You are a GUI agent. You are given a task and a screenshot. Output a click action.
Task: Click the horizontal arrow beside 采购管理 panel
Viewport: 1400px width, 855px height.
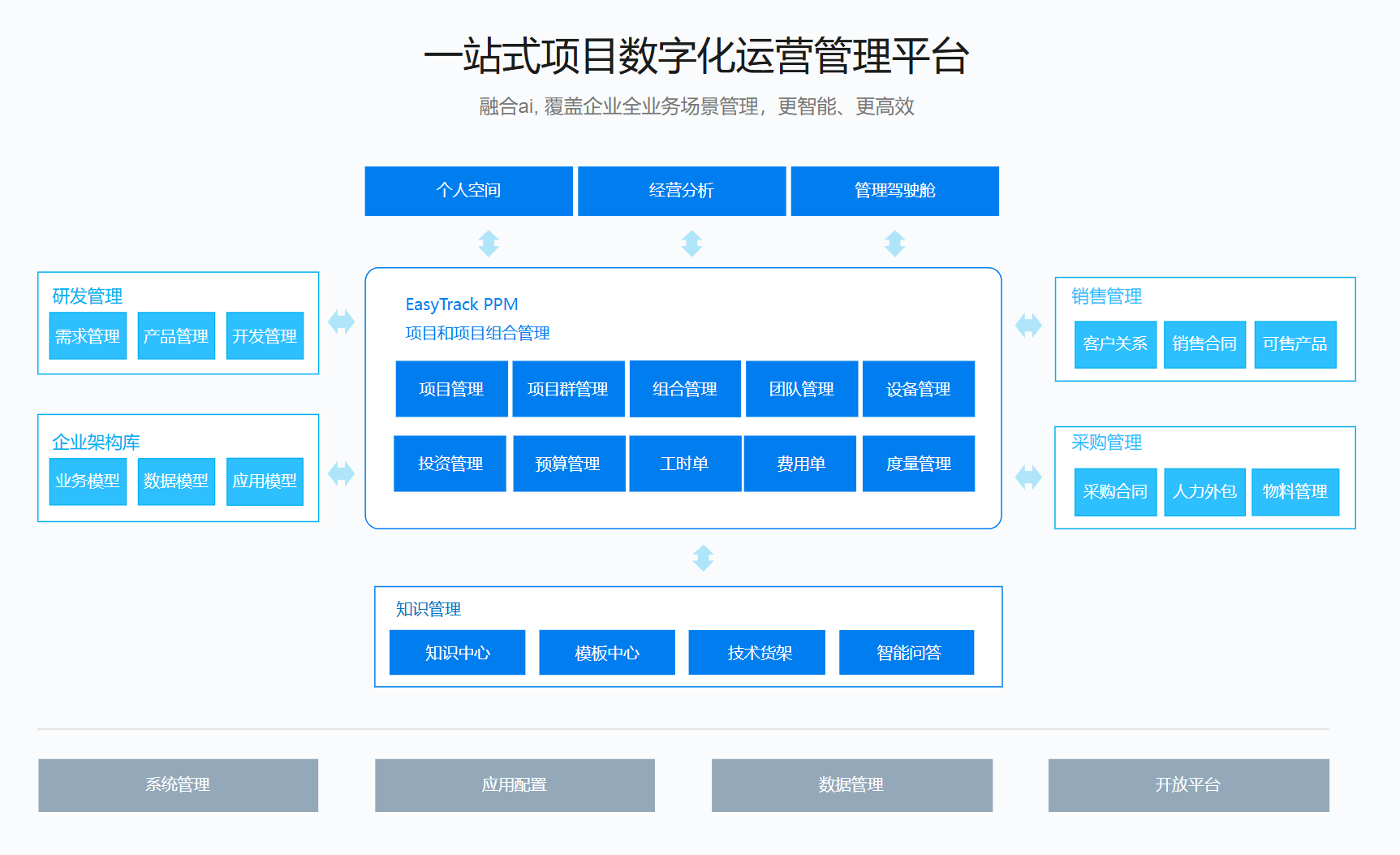1028,477
